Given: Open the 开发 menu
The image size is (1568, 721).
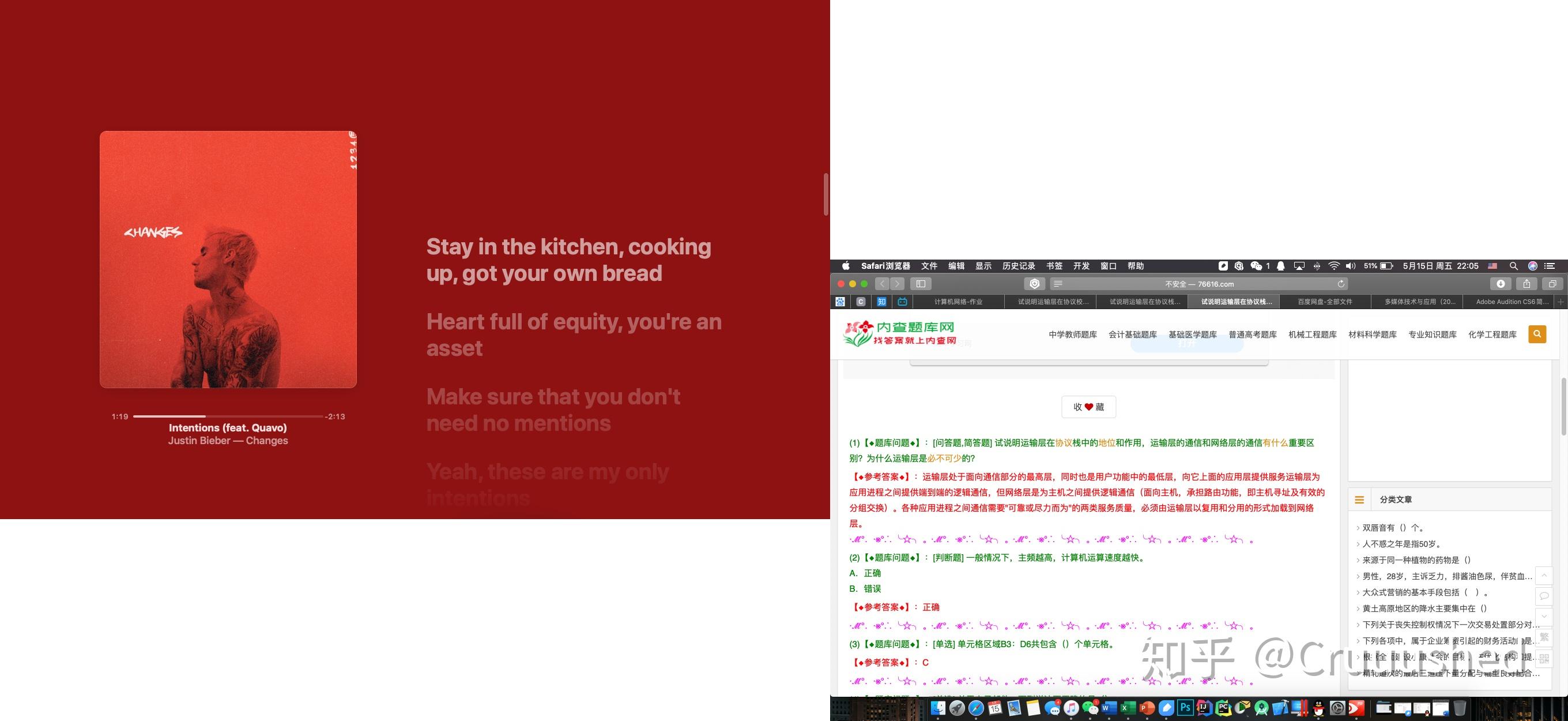Looking at the screenshot, I should [1081, 266].
